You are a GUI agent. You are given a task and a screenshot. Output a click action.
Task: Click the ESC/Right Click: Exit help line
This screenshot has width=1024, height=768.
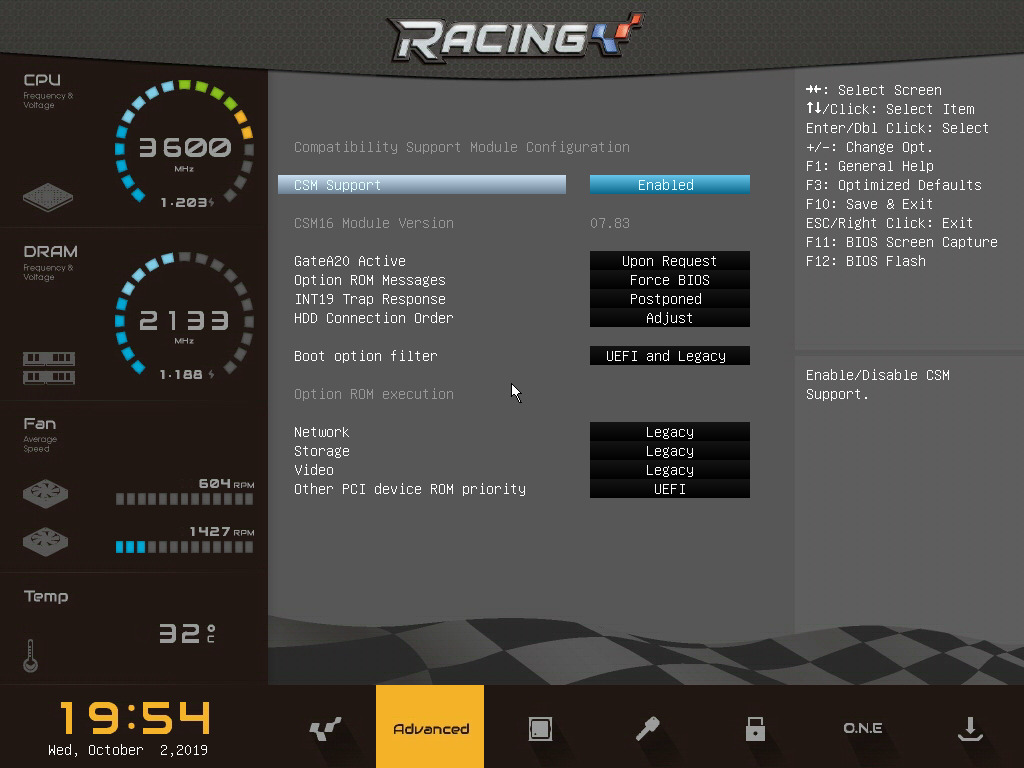889,223
